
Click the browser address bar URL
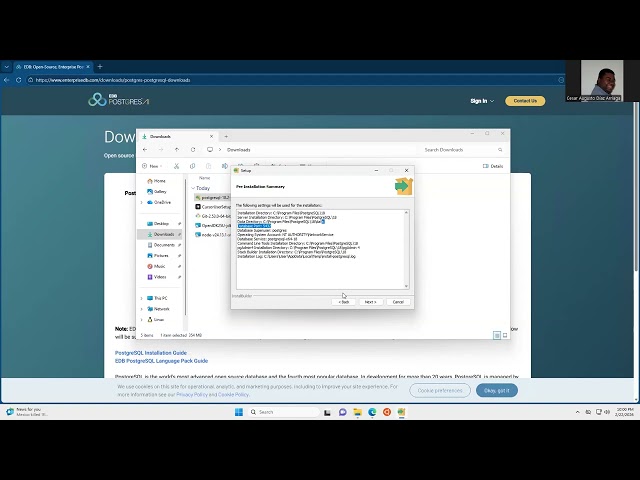point(113,80)
